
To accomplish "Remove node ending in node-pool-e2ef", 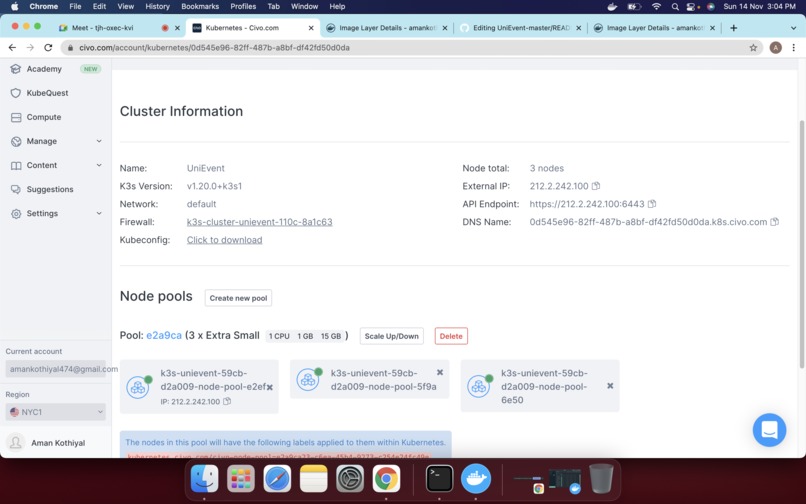I will (269, 387).
